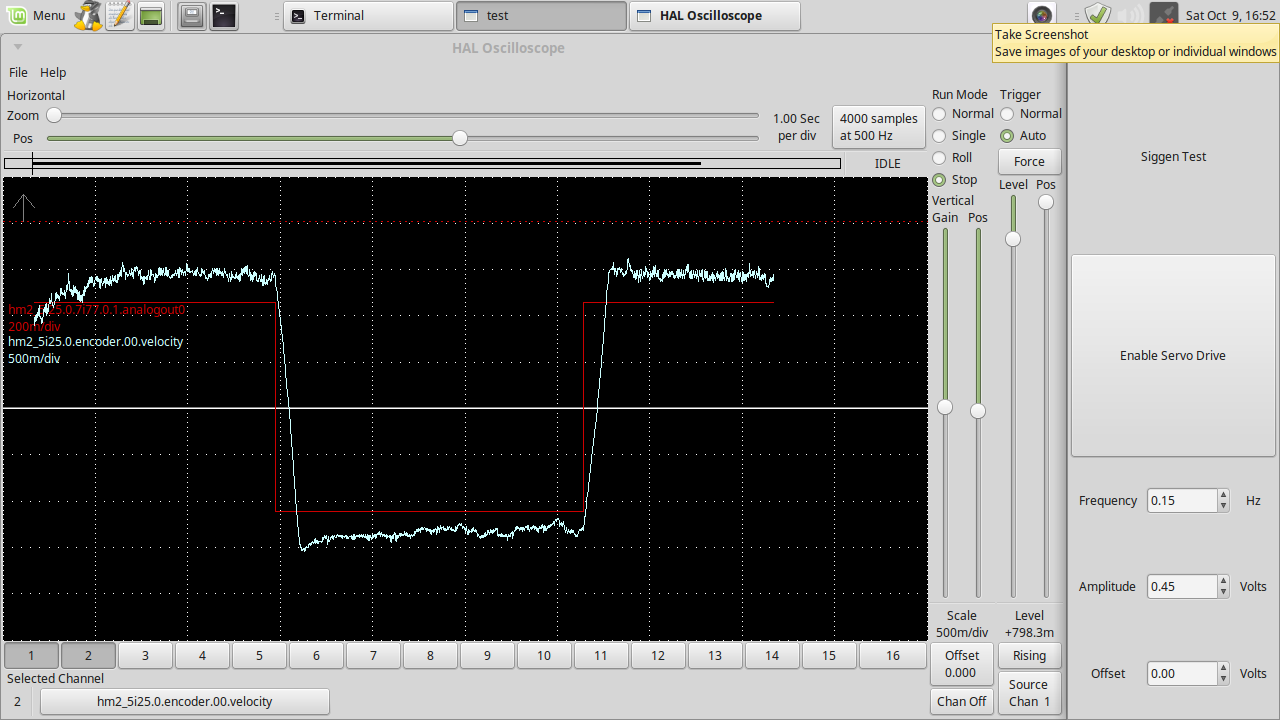Select channel 8 button
Image resolution: width=1280 pixels, height=720 pixels.
pos(430,655)
